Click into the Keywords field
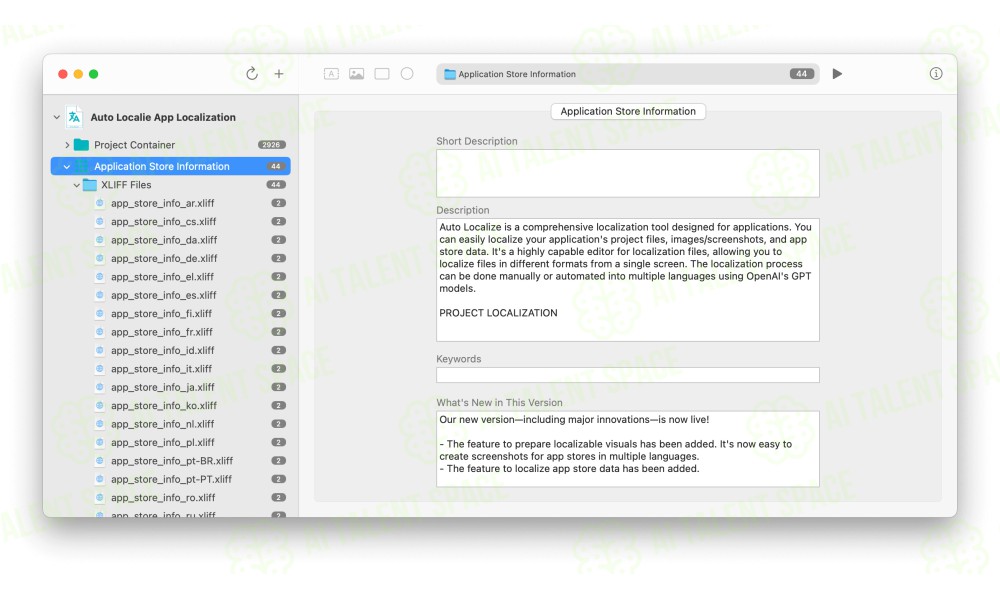The image size is (1000, 600). coord(628,375)
